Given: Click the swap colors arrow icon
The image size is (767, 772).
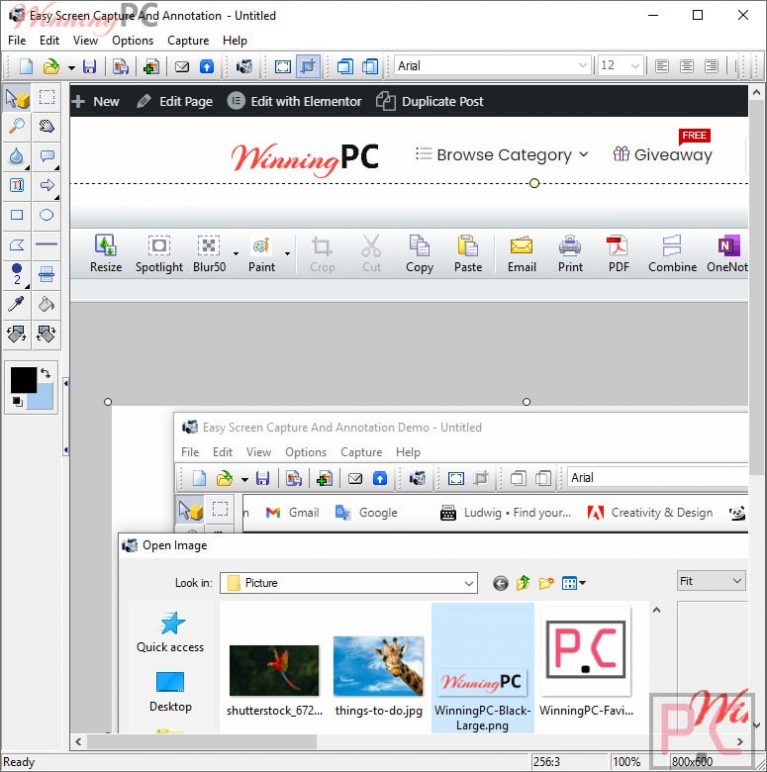Looking at the screenshot, I should [46, 373].
